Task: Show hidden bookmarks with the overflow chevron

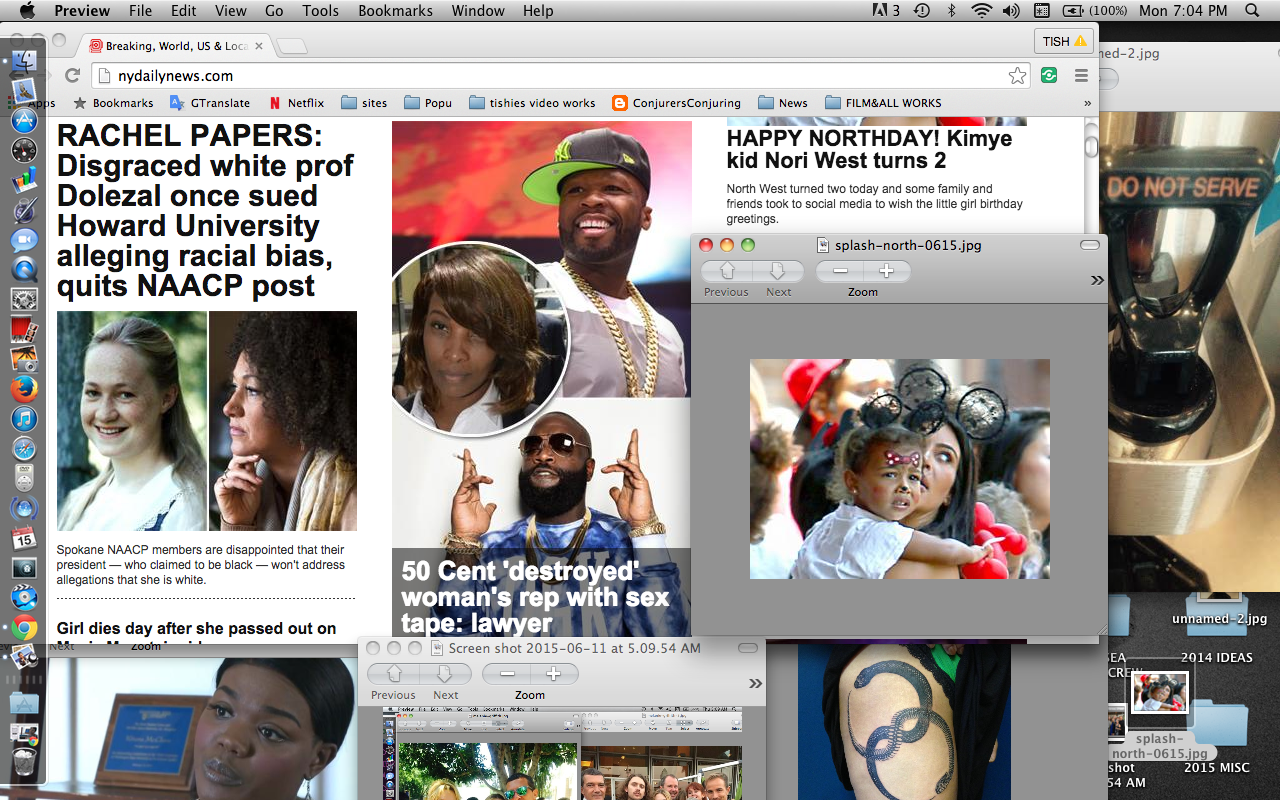Action: 1087,103
